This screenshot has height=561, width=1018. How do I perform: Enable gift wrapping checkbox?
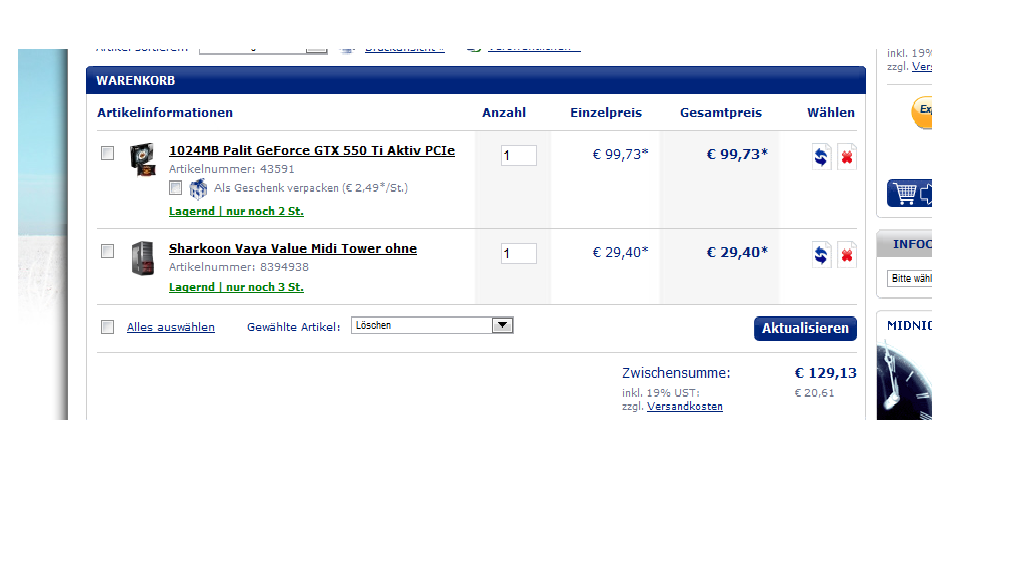point(175,188)
